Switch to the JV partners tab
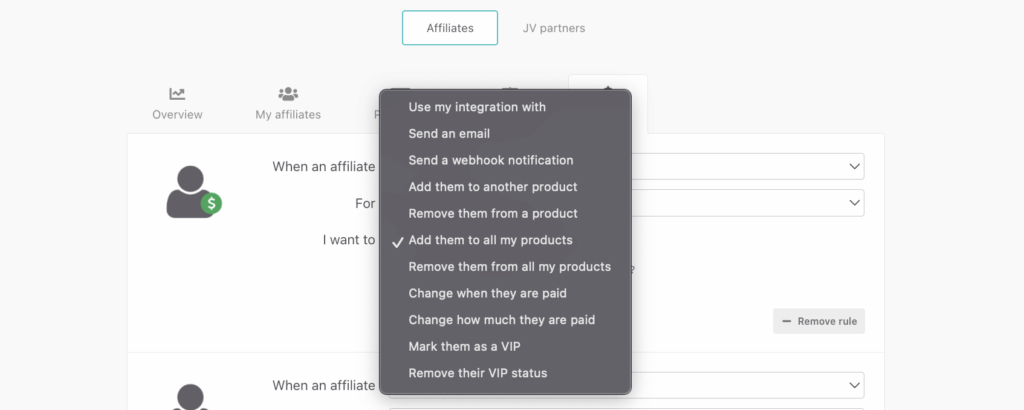The width and height of the screenshot is (1024, 410). click(x=554, y=28)
